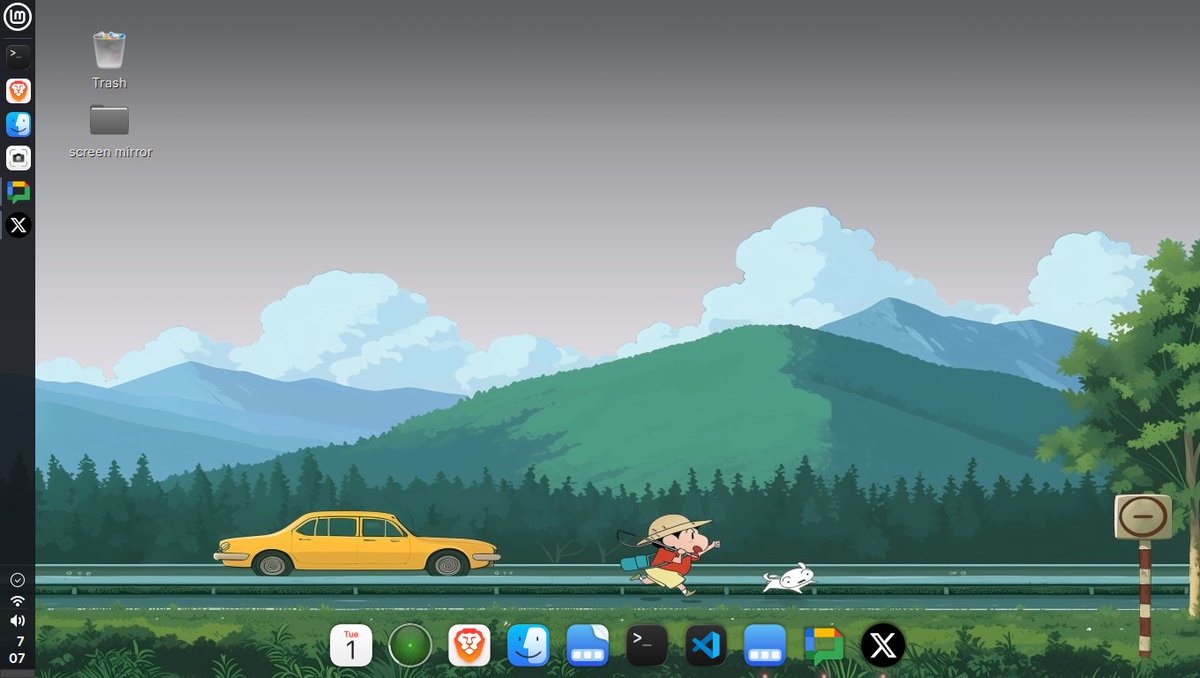
Task: Open the sound volume tray icon
Action: point(17,621)
